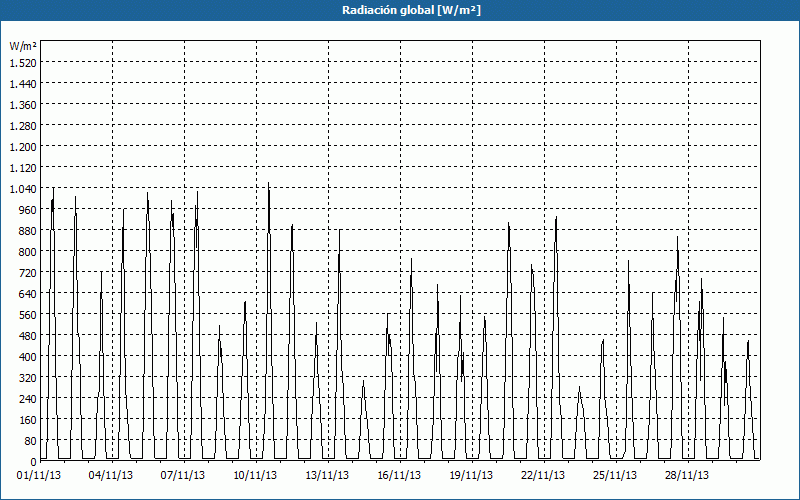
Task: Click the 10/11/13 date label
Action: [255, 475]
